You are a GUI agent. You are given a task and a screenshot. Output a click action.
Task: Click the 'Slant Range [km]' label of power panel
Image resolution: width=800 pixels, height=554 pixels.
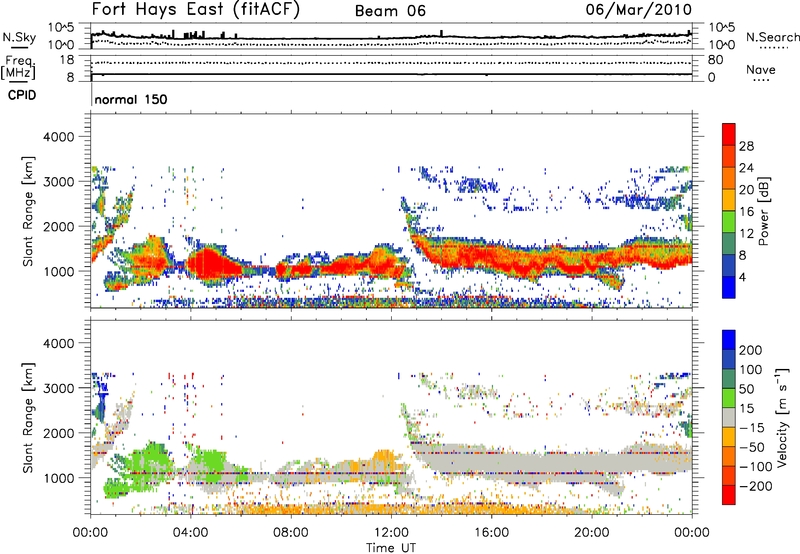click(28, 211)
